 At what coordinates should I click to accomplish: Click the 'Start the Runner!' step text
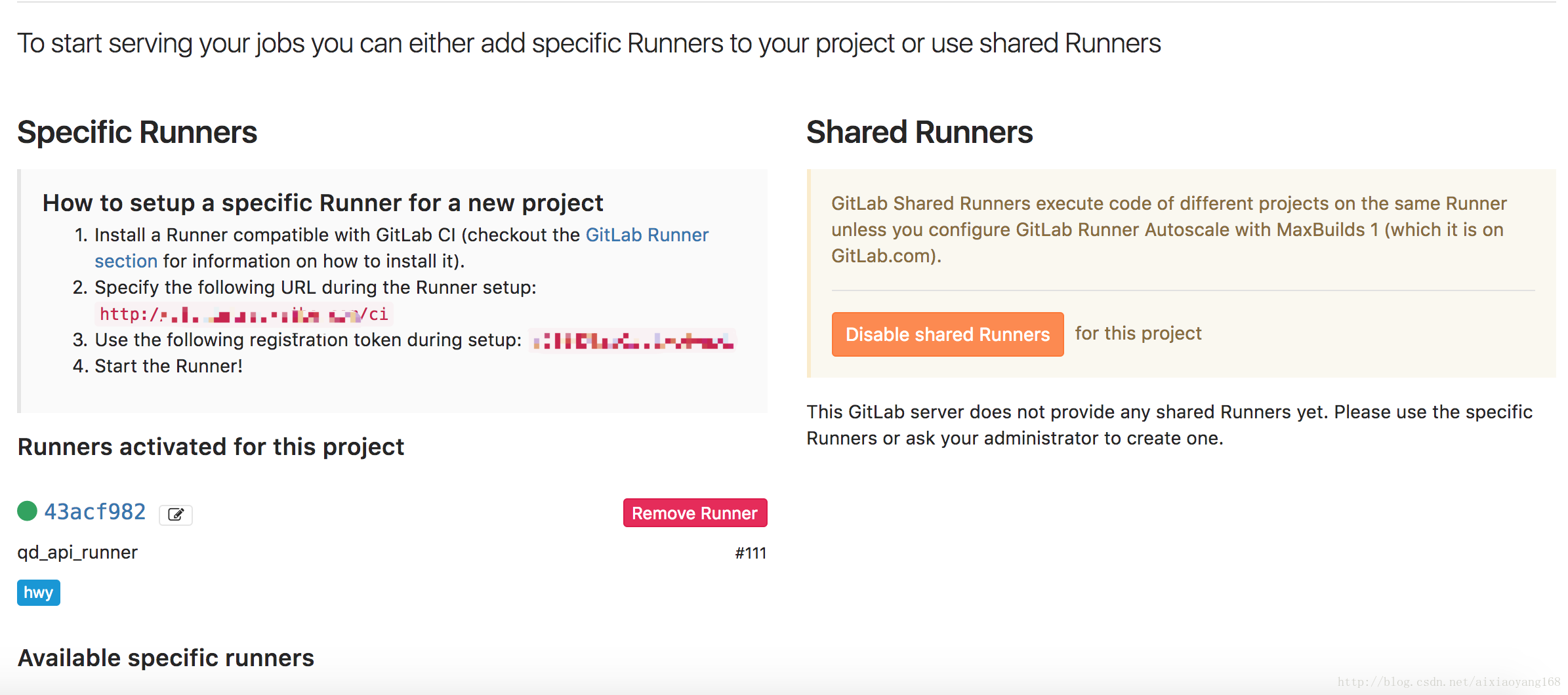169,366
